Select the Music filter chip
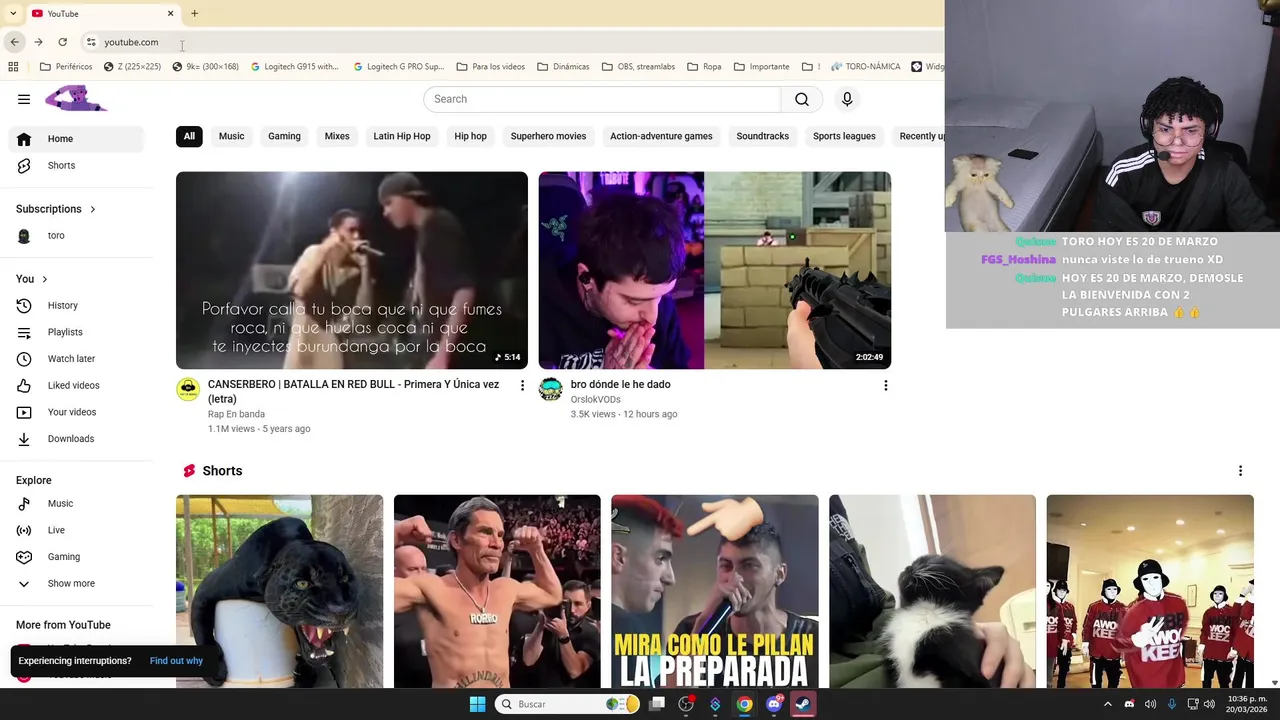Viewport: 1280px width, 720px height. coord(231,136)
